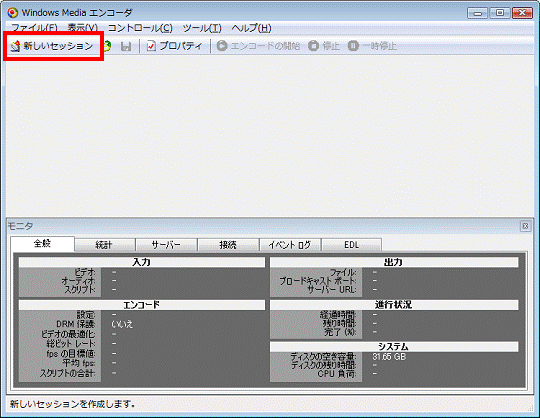Image resolution: width=540 pixels, height=418 pixels.
Task: Switch to the 接続 tab
Action: pyautogui.click(x=228, y=245)
